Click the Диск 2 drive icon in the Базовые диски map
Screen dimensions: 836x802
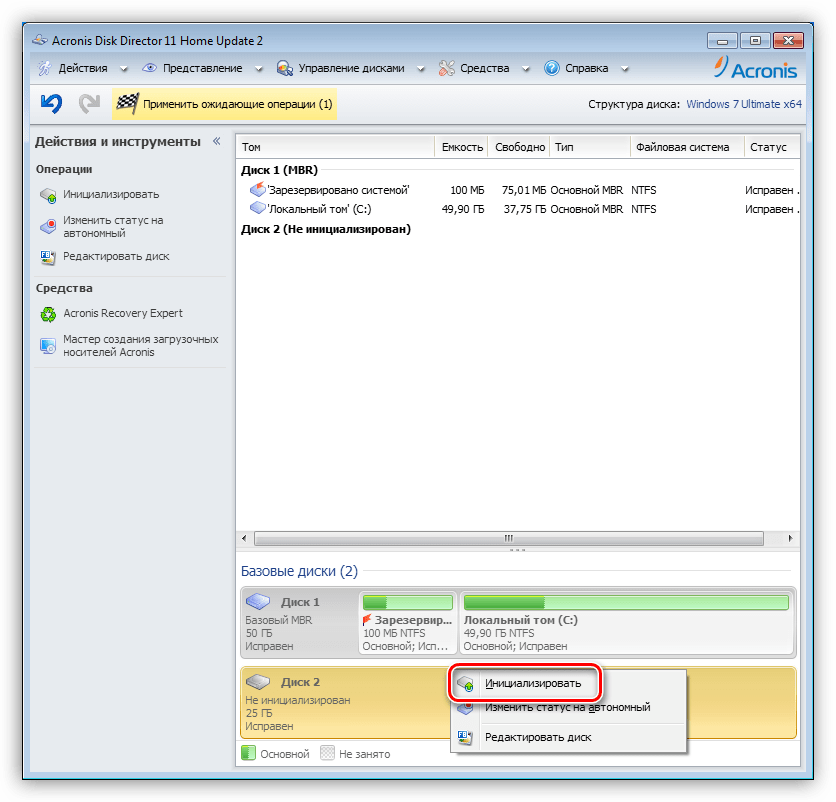(258, 681)
